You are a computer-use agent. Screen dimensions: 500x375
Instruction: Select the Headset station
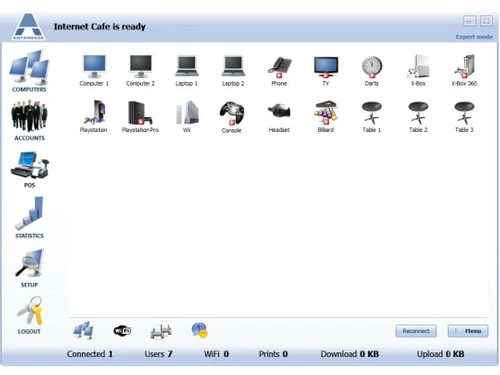[x=279, y=117]
